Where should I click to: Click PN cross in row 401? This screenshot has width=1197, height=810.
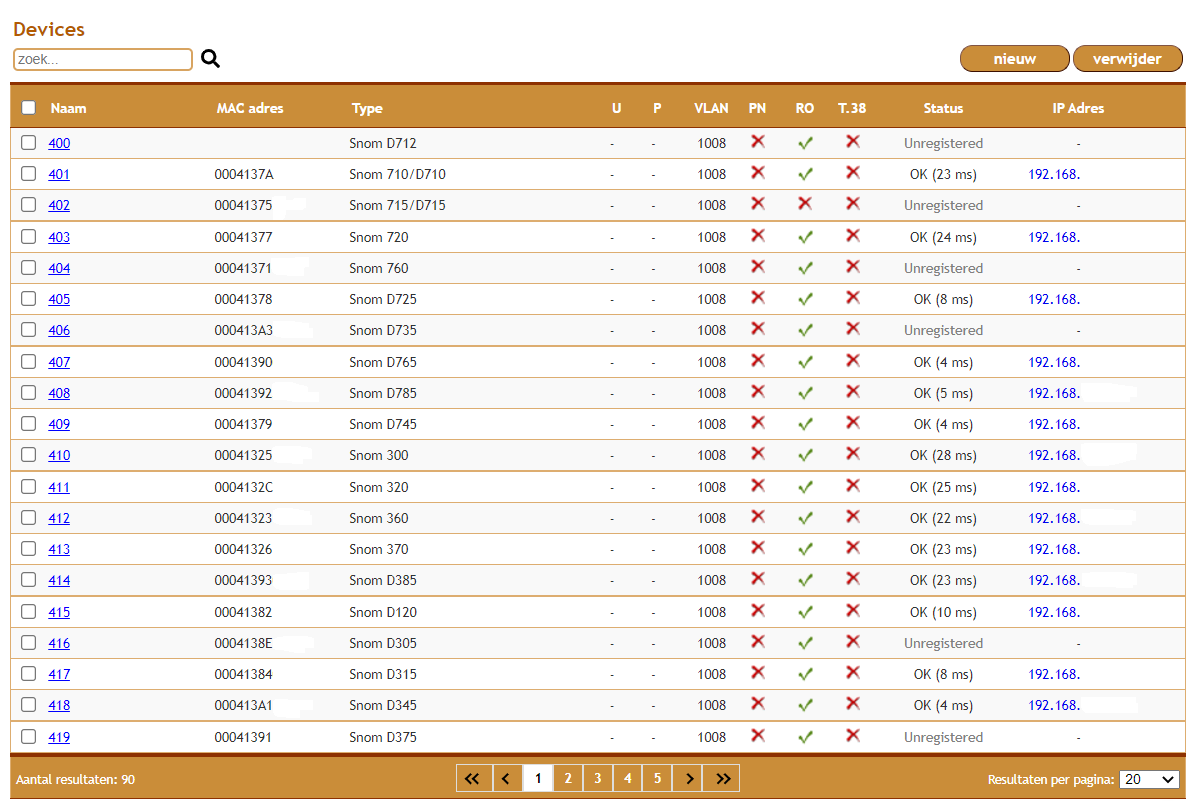[757, 173]
